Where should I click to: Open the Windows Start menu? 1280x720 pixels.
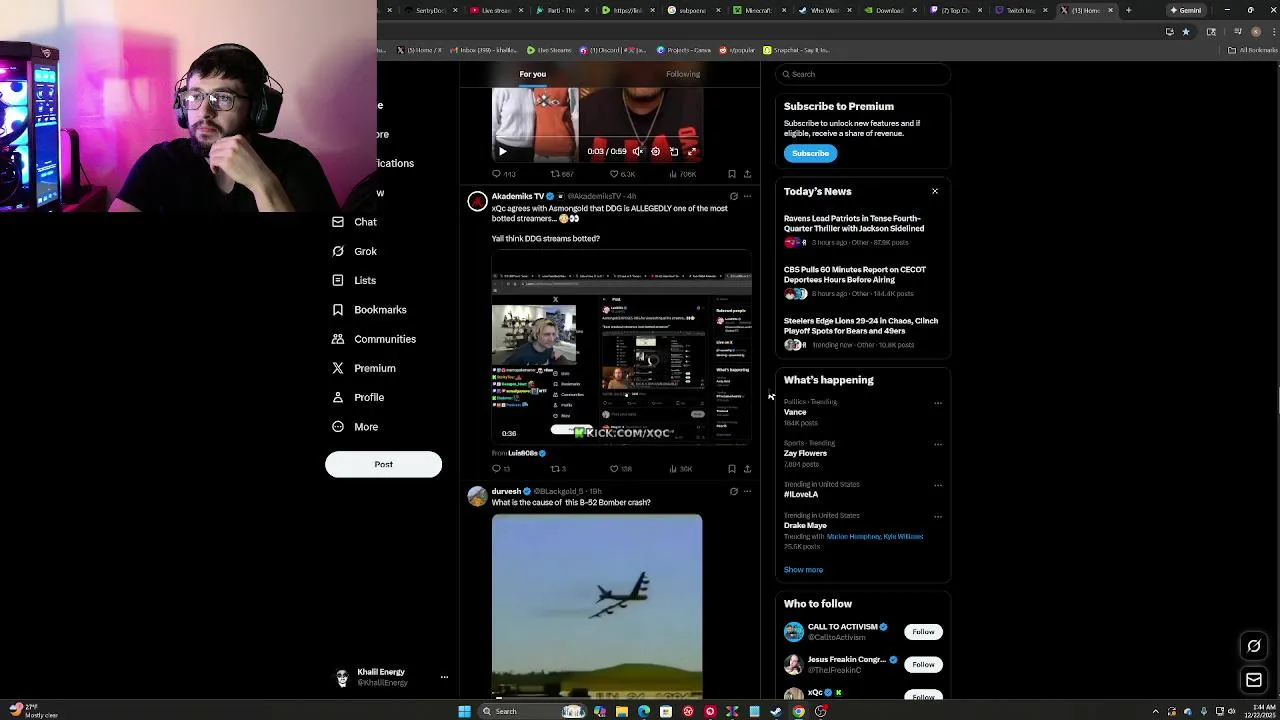(x=464, y=711)
